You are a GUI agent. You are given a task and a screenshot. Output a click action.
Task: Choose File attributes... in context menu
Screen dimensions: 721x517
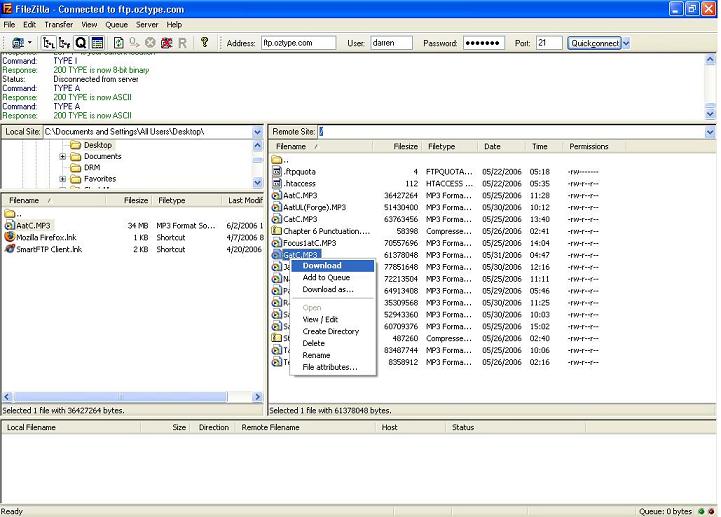pos(333,367)
